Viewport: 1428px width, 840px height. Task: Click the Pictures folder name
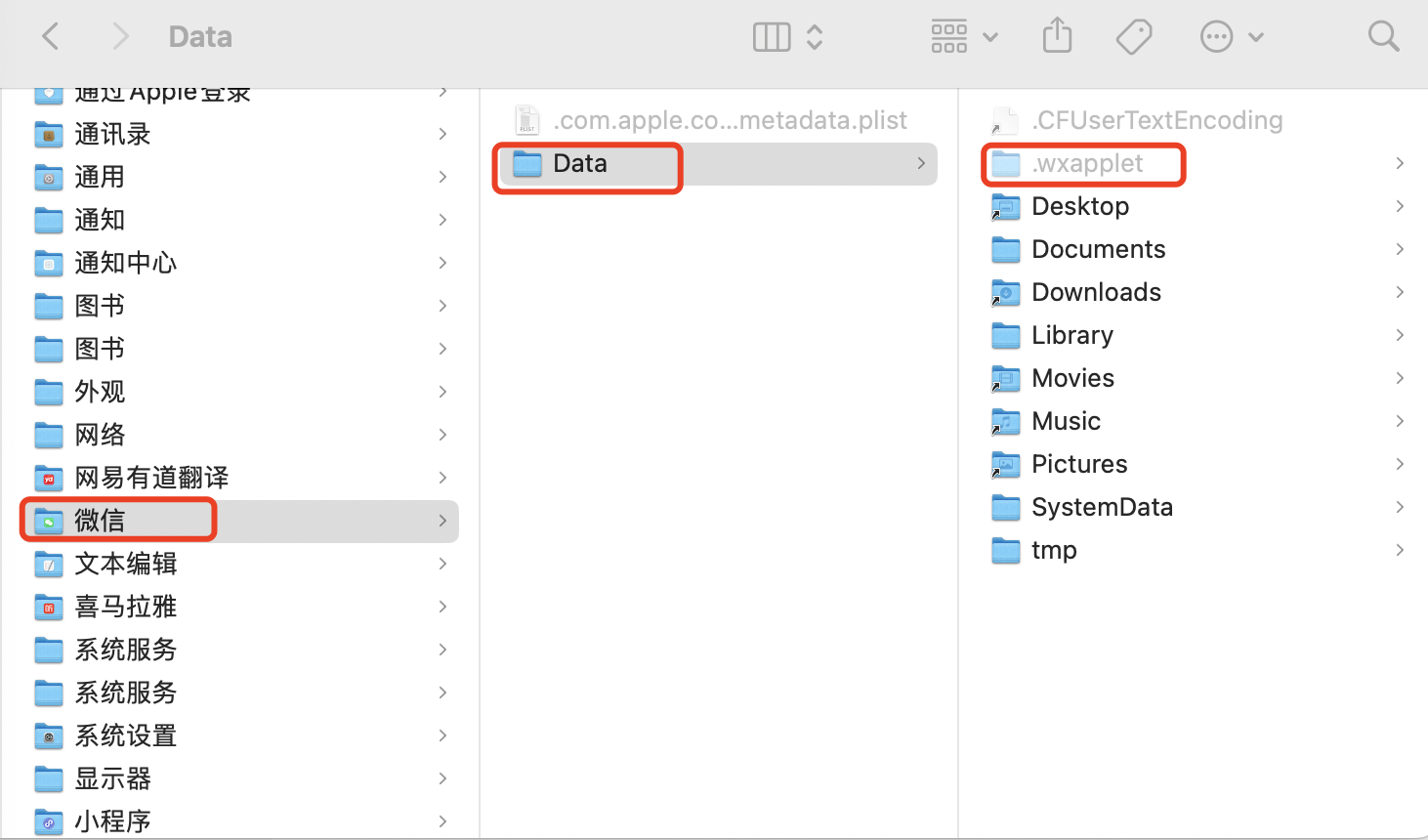point(1079,464)
